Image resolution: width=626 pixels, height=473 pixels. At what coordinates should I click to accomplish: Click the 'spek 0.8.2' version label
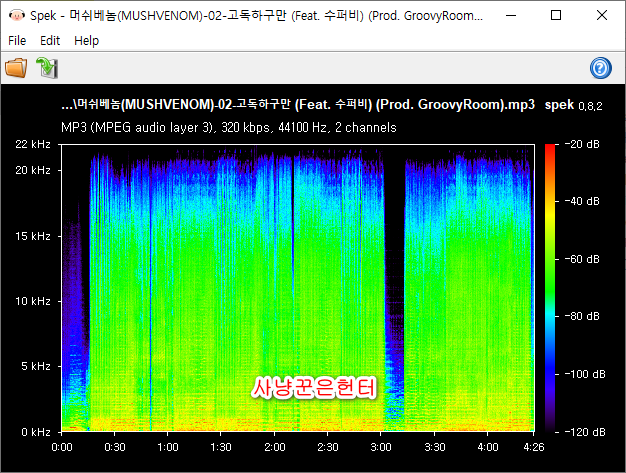tap(574, 105)
